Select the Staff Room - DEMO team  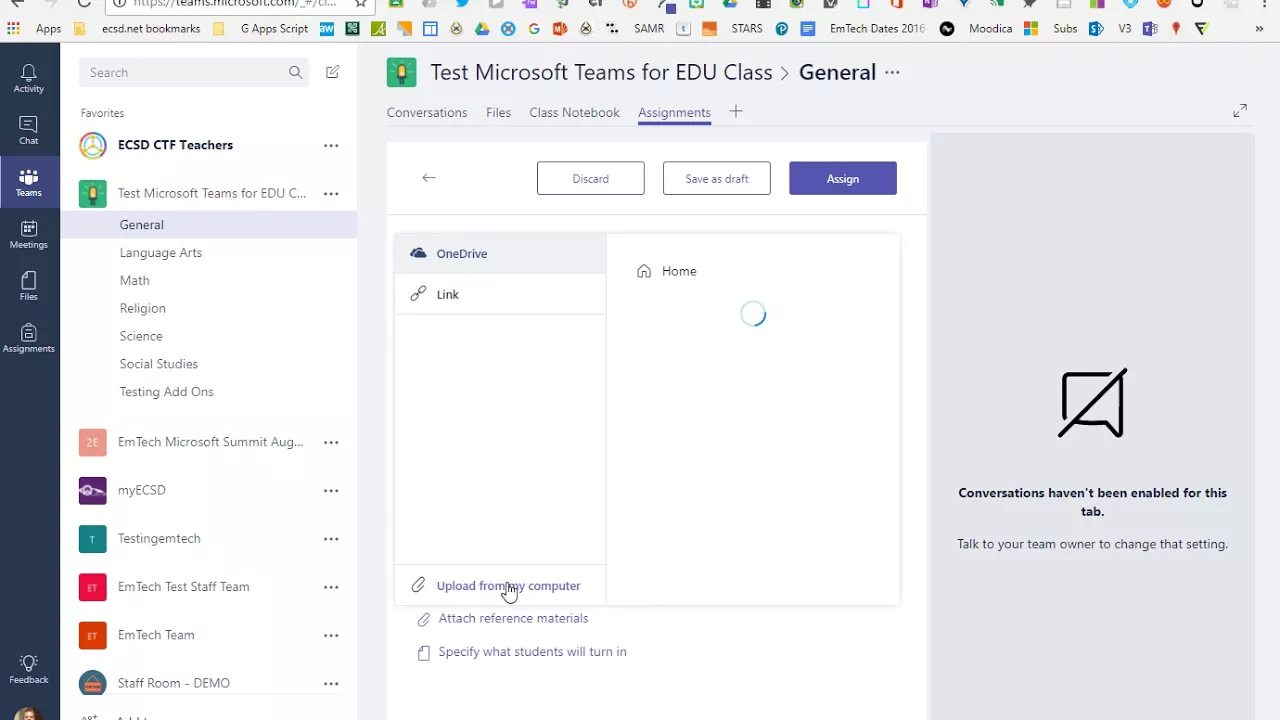pyautogui.click(x=174, y=683)
